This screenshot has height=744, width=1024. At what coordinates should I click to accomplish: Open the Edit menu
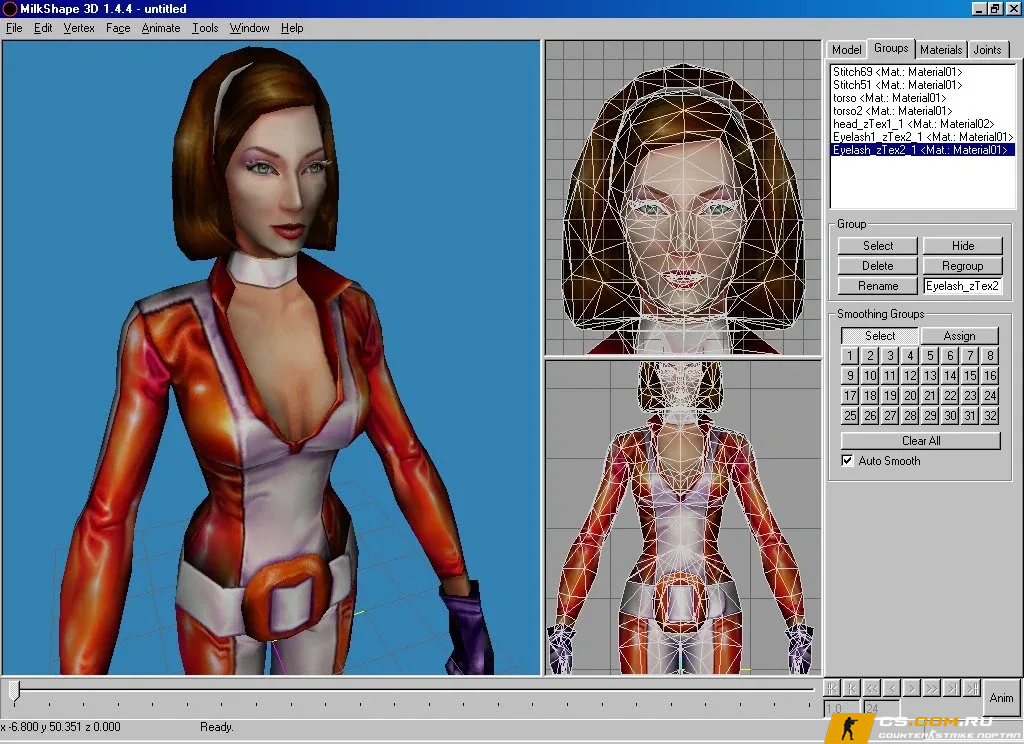pyautogui.click(x=43, y=28)
